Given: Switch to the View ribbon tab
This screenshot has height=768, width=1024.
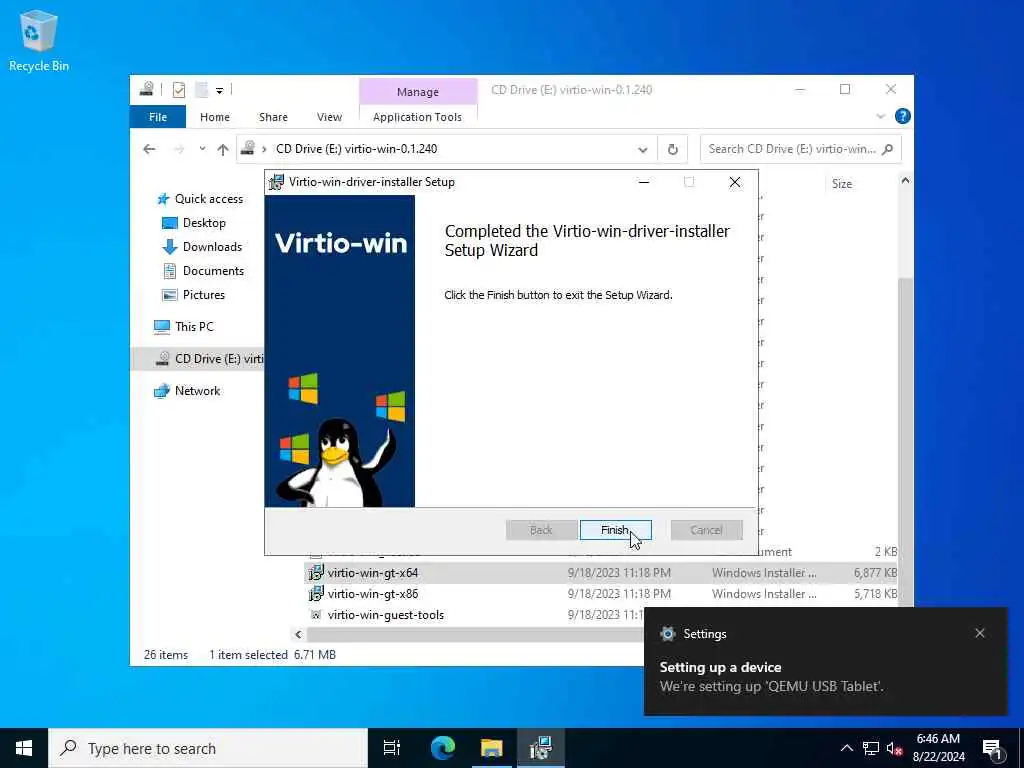Looking at the screenshot, I should click(x=329, y=117).
